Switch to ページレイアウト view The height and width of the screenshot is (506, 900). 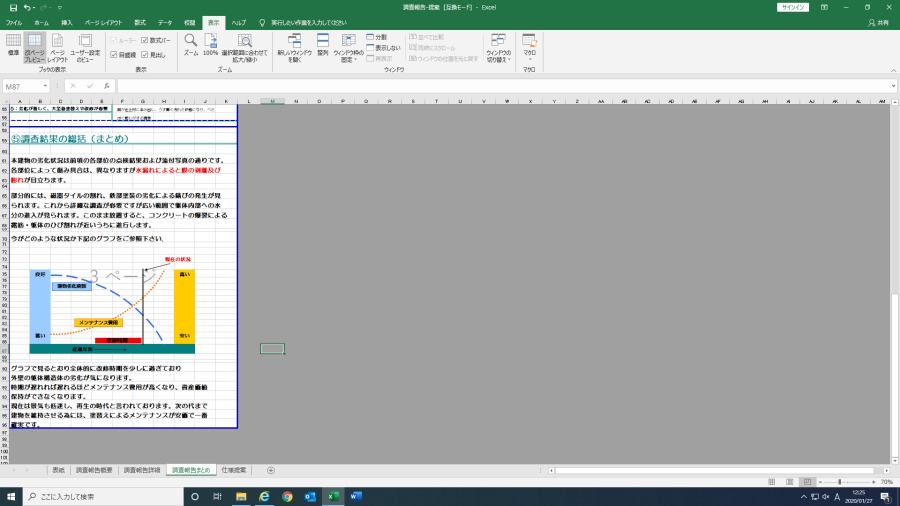[57, 48]
